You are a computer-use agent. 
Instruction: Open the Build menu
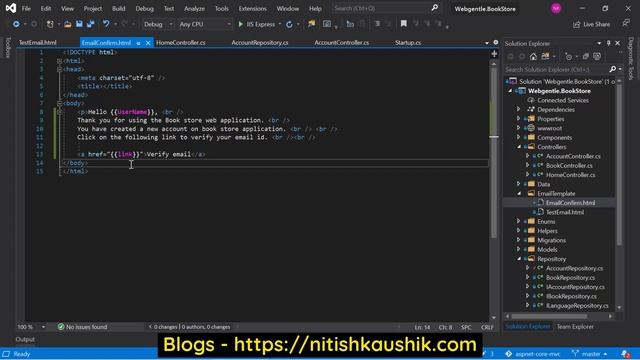click(x=119, y=8)
